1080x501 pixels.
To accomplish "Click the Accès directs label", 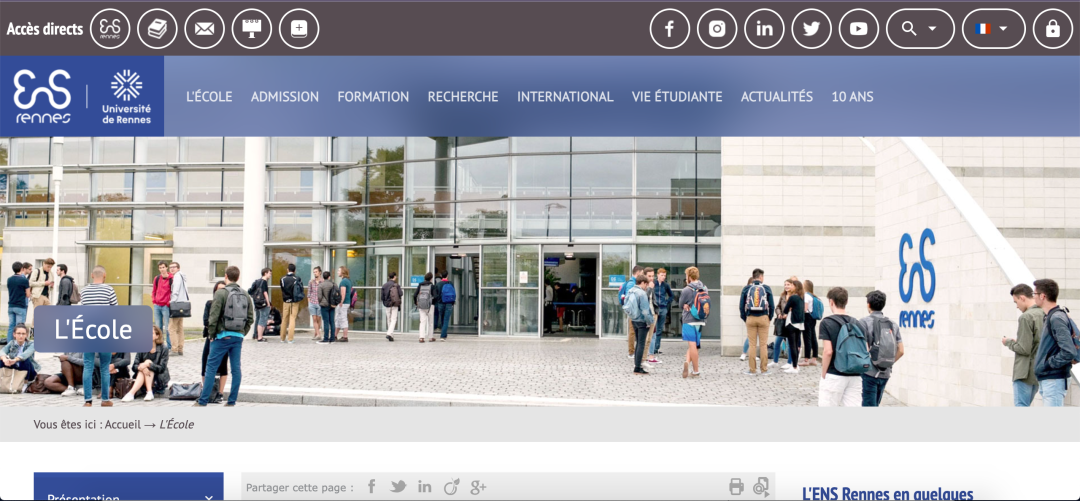I will coord(45,29).
